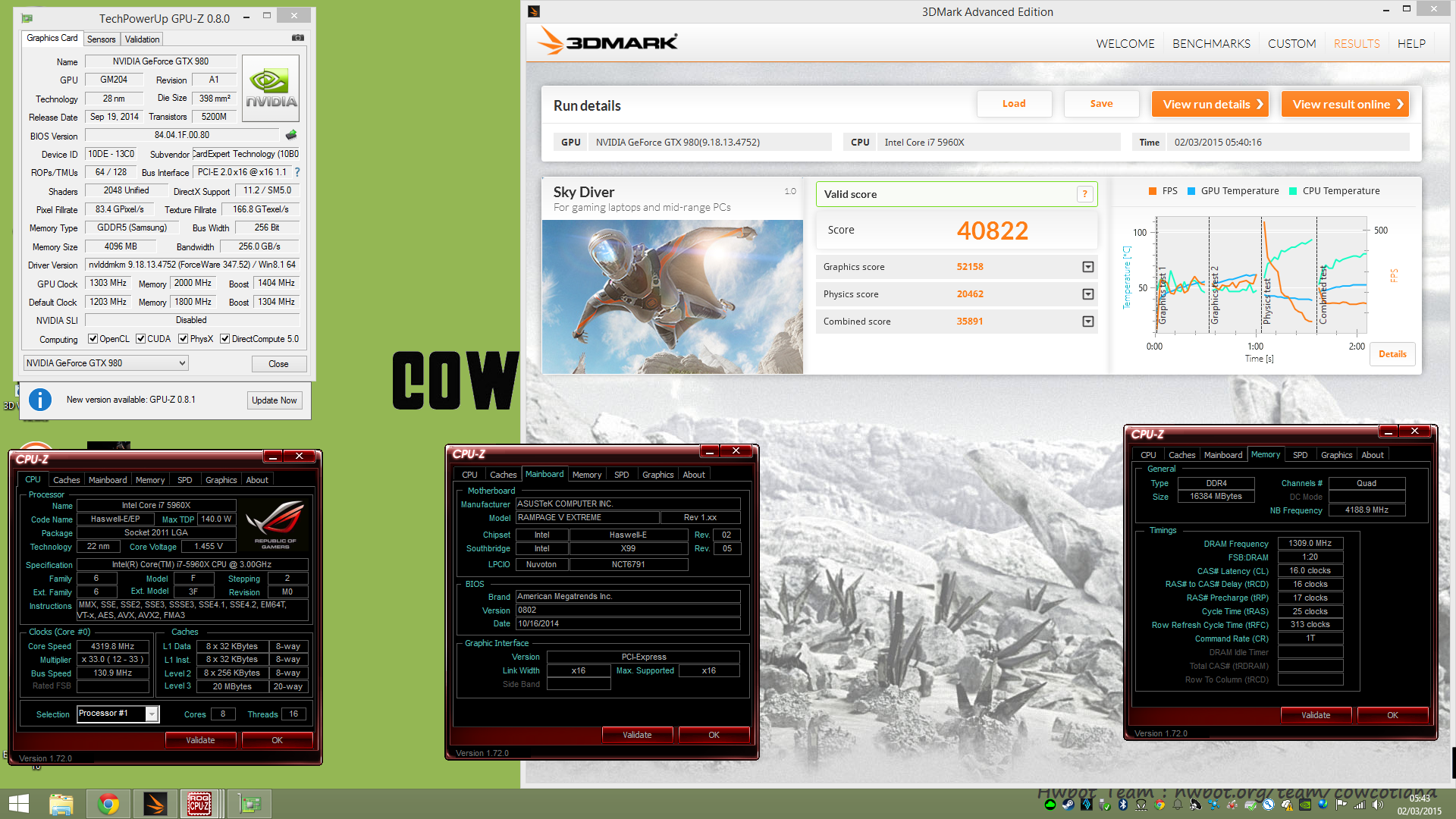Click the Sky Diver benchmark thumbnail
The image size is (1456, 819).
[x=673, y=297]
